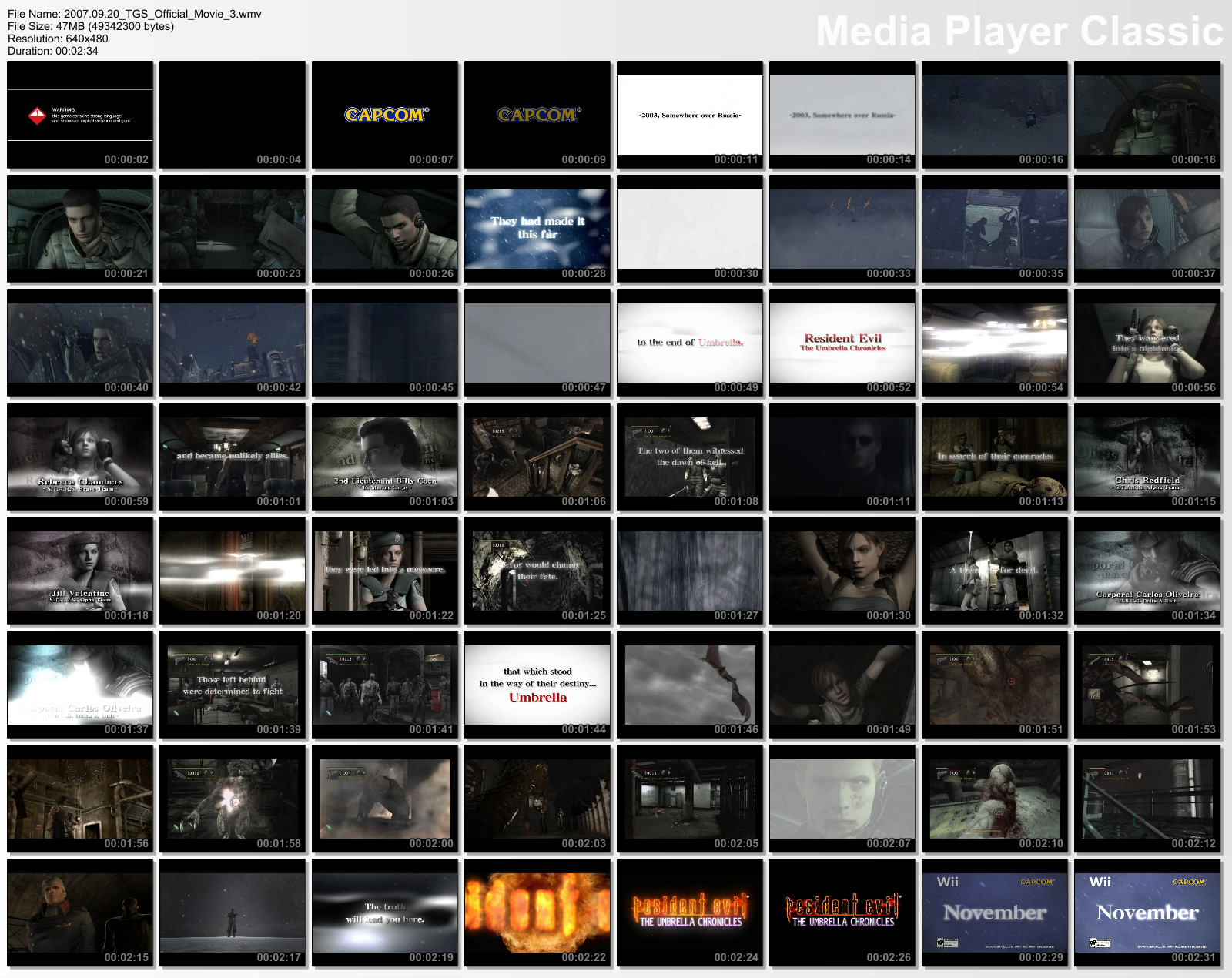Select the final Wii November frame at 00:02:31
The height and width of the screenshot is (978, 1232).
pyautogui.click(x=1147, y=913)
